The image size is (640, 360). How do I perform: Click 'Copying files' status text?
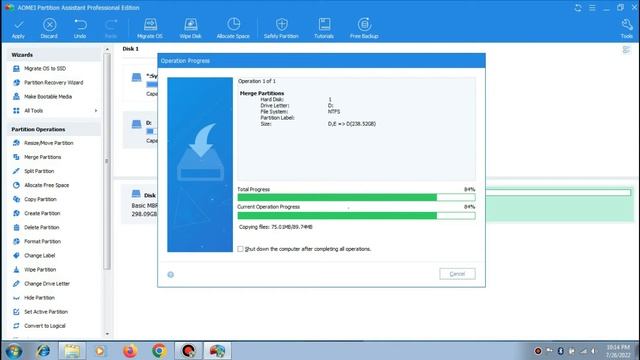coord(276,227)
